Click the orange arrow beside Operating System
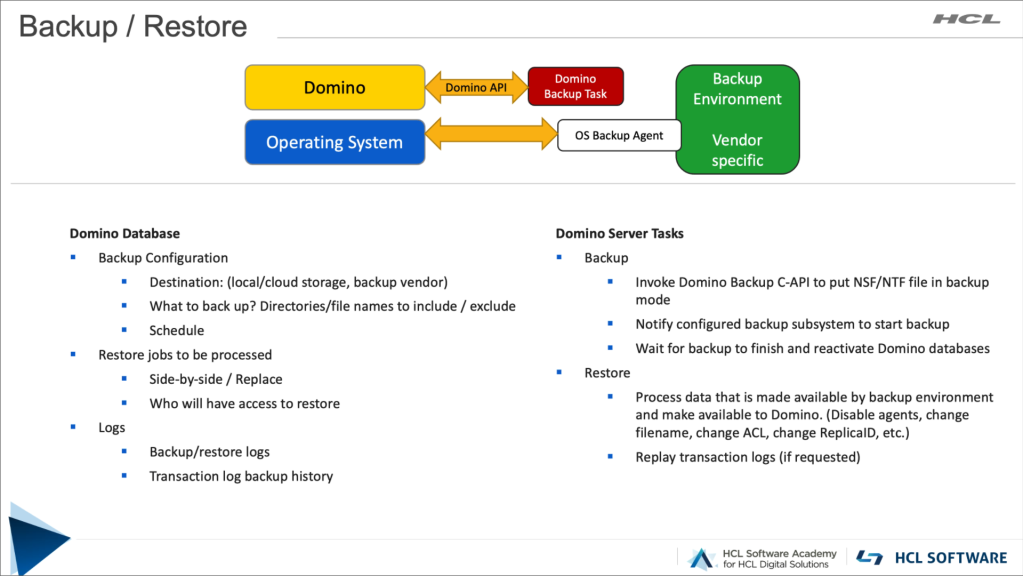This screenshot has width=1023, height=576. pos(490,133)
